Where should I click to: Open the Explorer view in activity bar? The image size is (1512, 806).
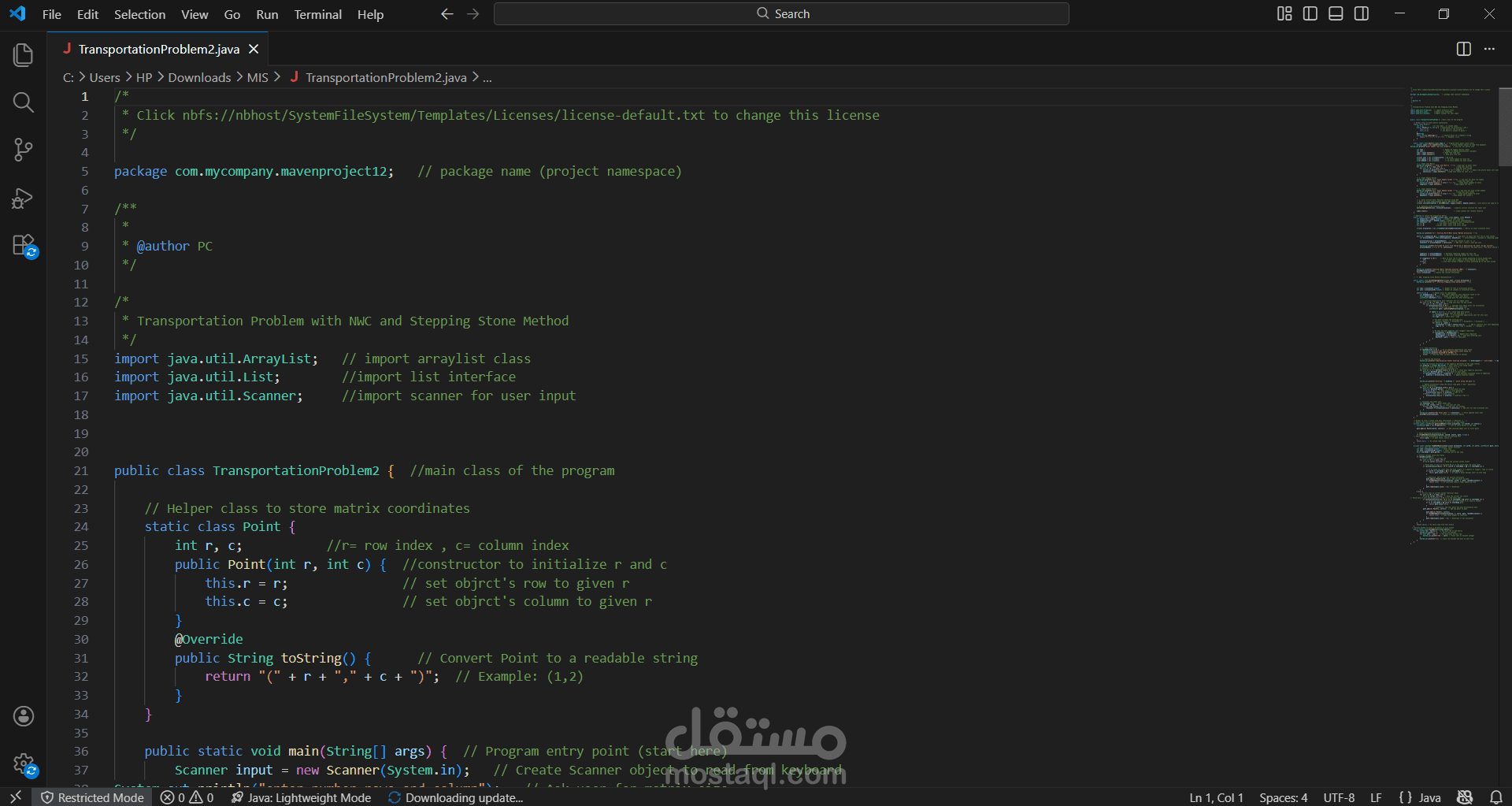coord(24,55)
